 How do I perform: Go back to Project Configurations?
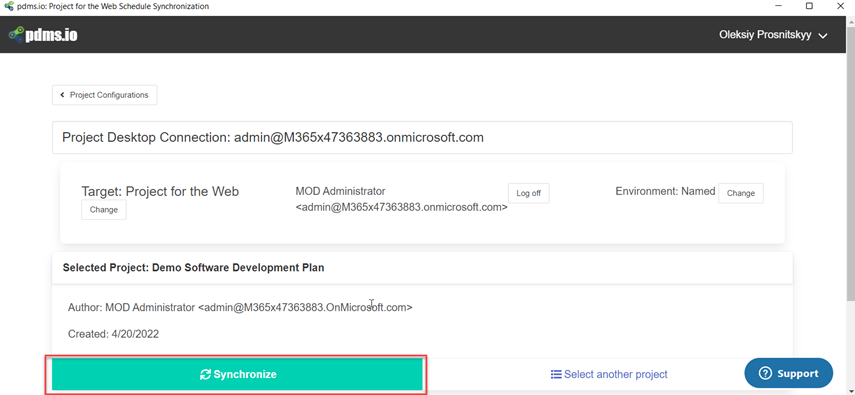tap(105, 95)
